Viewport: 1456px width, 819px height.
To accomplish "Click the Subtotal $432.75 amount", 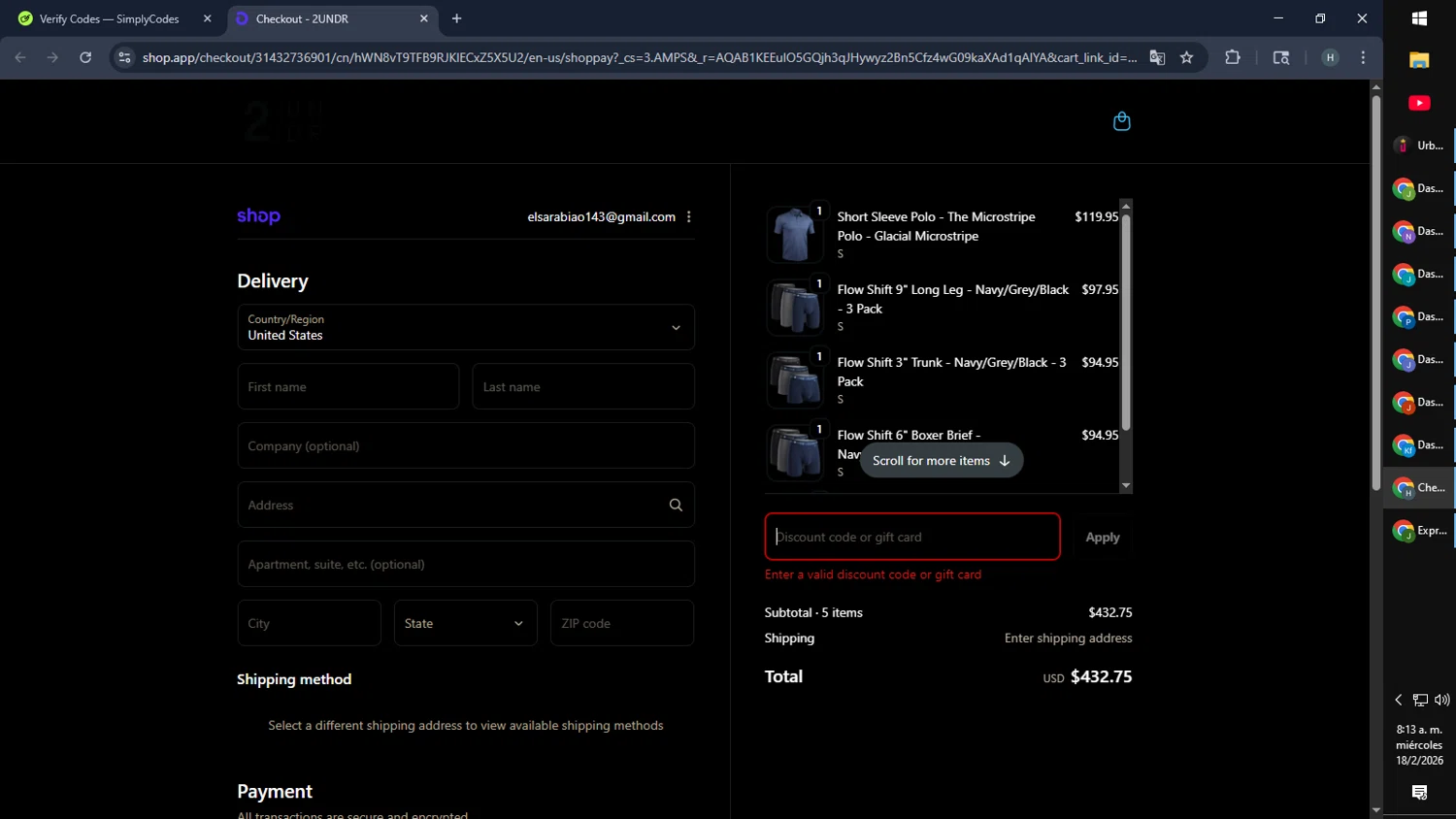I will (1110, 612).
